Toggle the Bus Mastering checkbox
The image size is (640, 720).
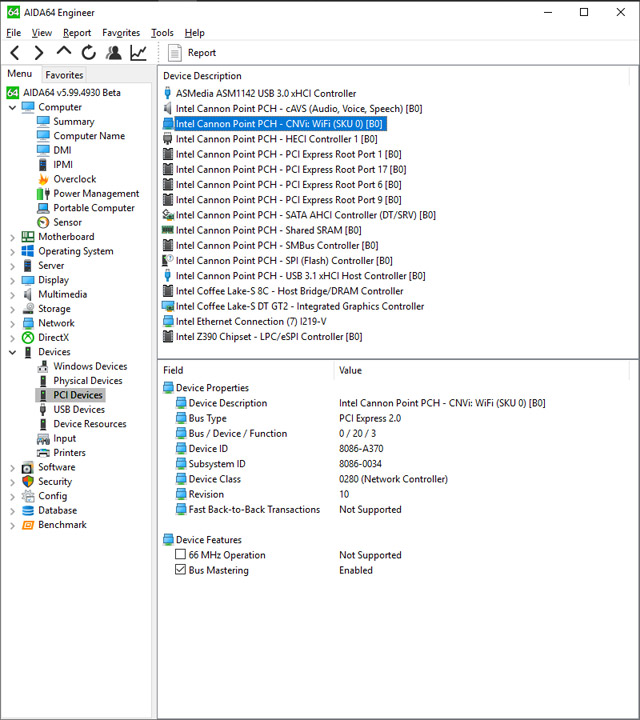click(x=180, y=569)
